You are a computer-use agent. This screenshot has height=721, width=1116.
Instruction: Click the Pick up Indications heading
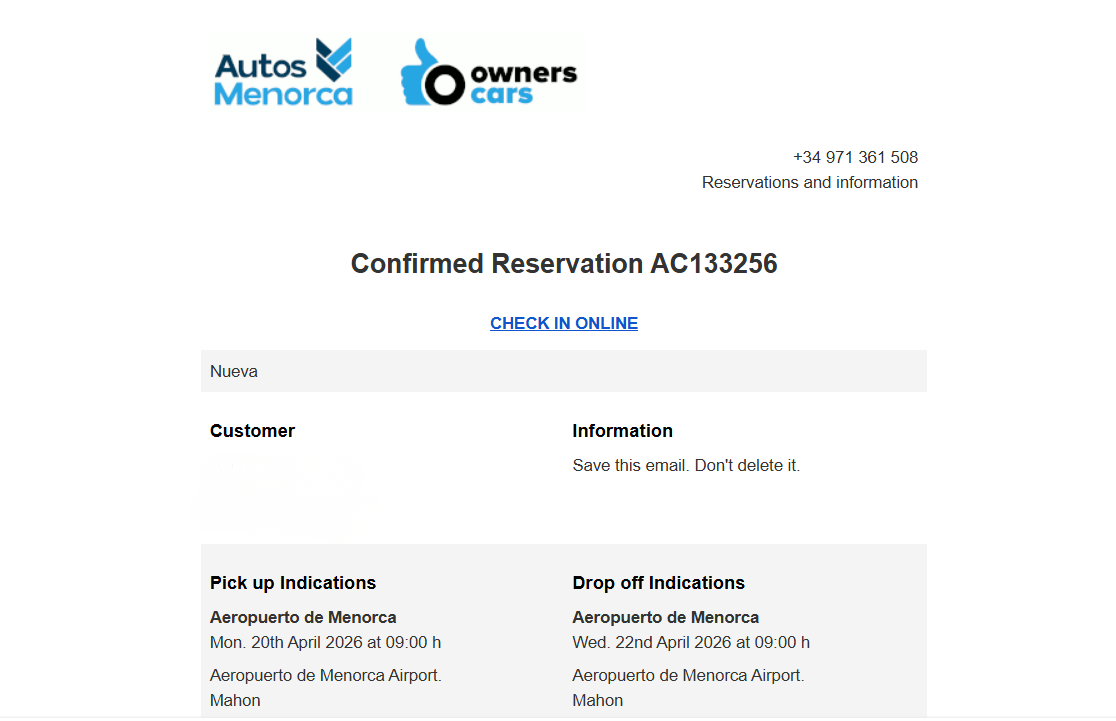click(293, 583)
